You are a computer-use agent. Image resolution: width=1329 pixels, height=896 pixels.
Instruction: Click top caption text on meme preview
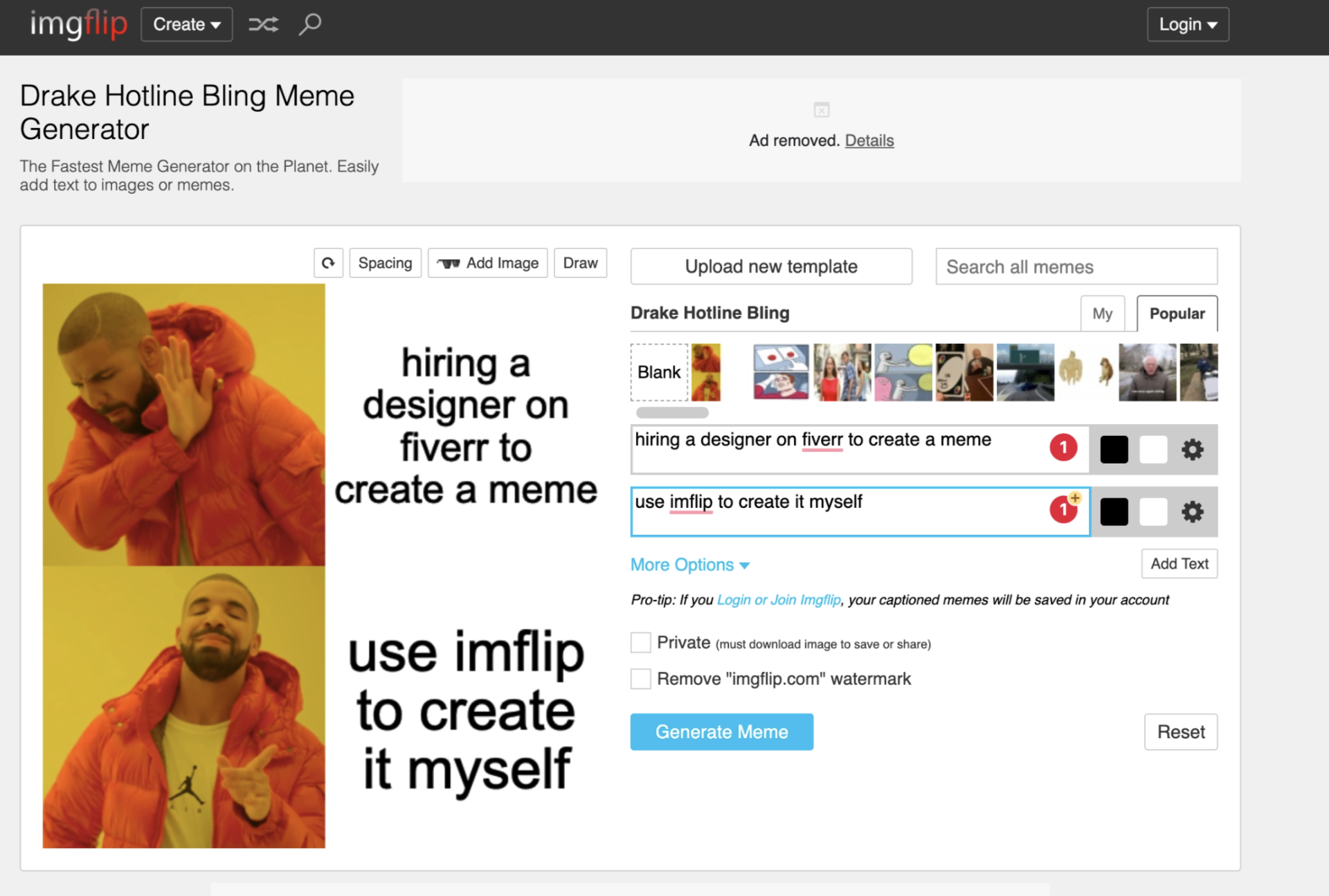(x=466, y=426)
